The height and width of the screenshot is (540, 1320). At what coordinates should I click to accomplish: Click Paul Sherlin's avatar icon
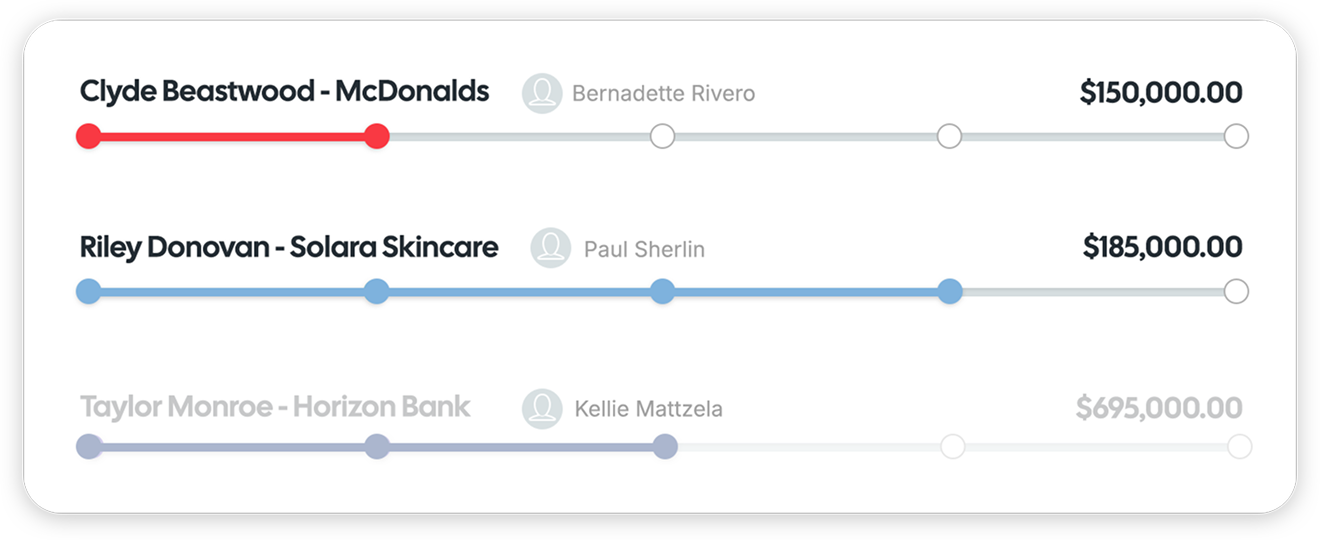551,248
